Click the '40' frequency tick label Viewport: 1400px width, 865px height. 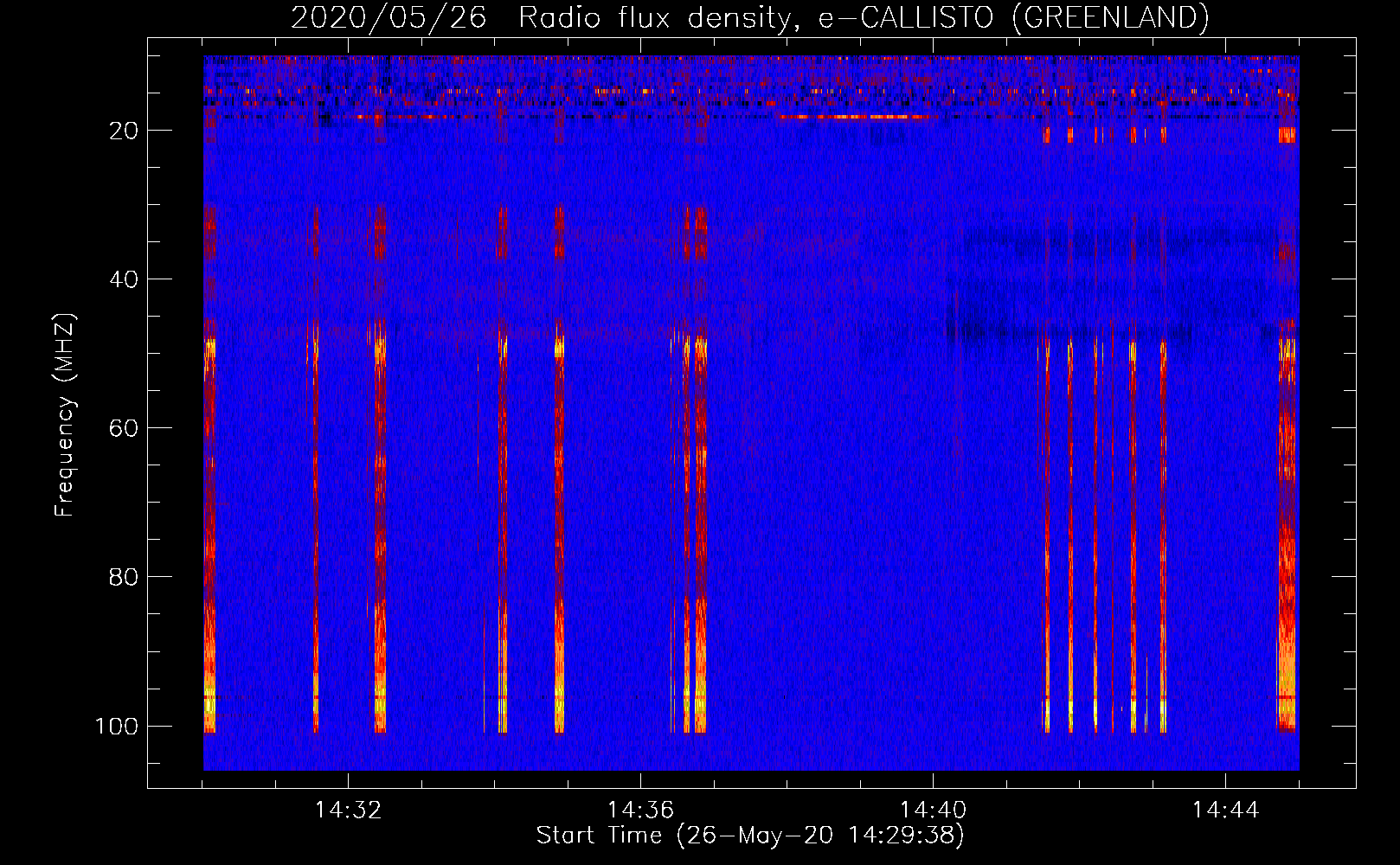click(124, 279)
